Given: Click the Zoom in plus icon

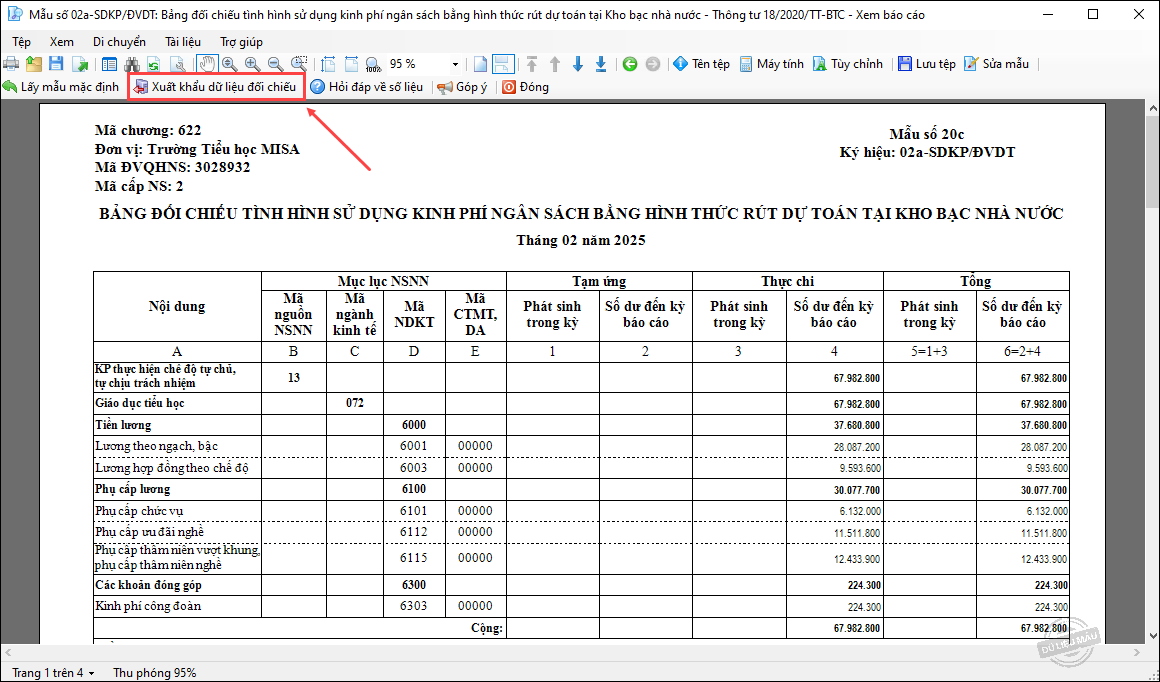Looking at the screenshot, I should click(x=252, y=64).
